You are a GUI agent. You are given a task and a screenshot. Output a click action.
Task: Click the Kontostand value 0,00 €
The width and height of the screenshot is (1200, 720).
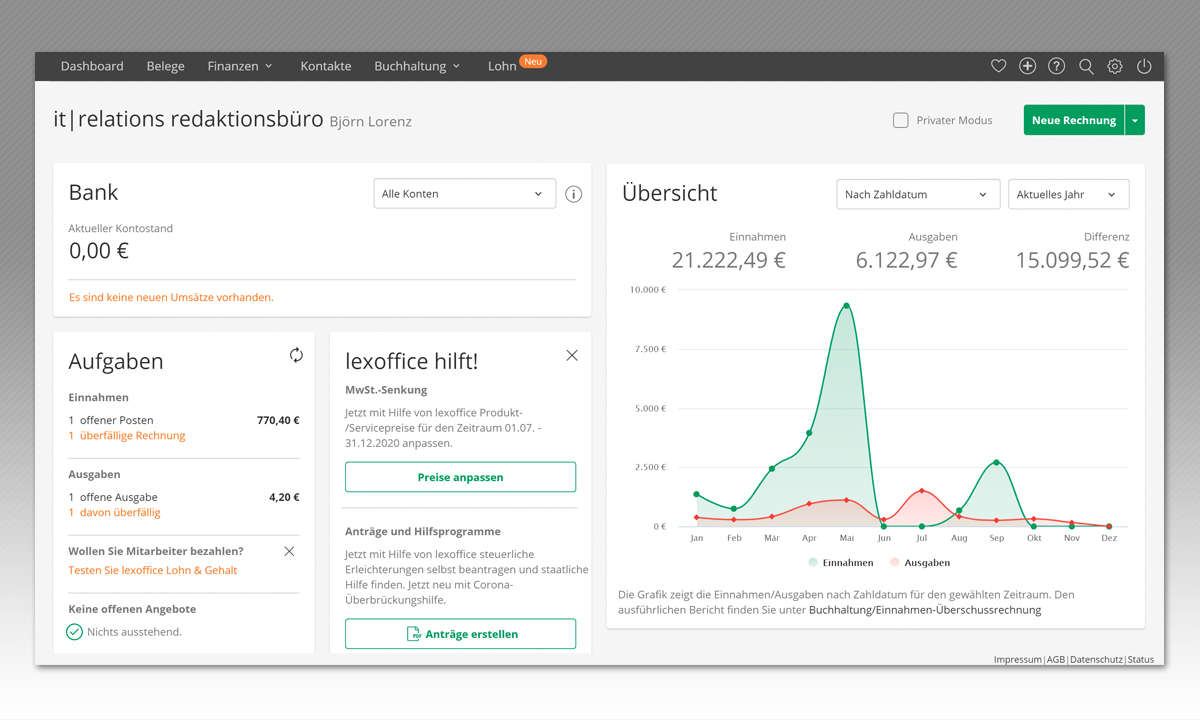[99, 251]
